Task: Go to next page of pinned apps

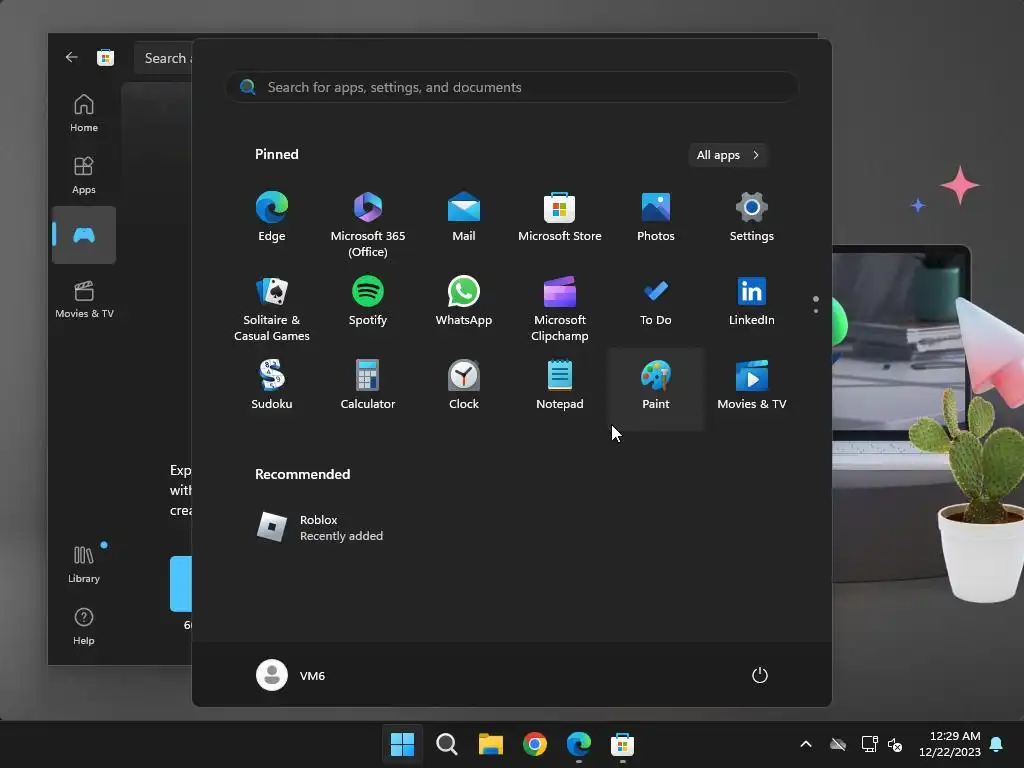Action: point(816,311)
